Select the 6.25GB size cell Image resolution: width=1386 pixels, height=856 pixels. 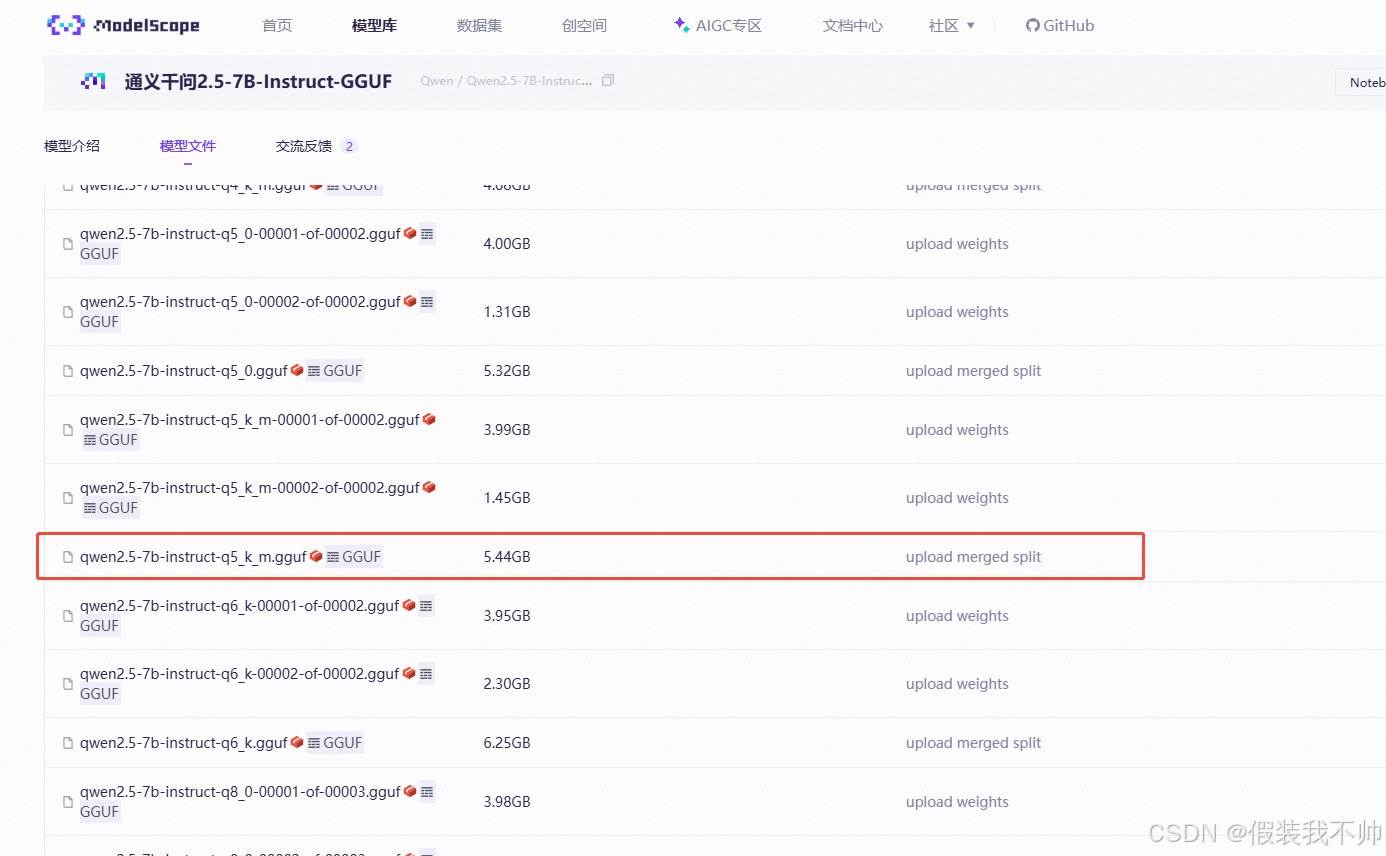tap(507, 743)
